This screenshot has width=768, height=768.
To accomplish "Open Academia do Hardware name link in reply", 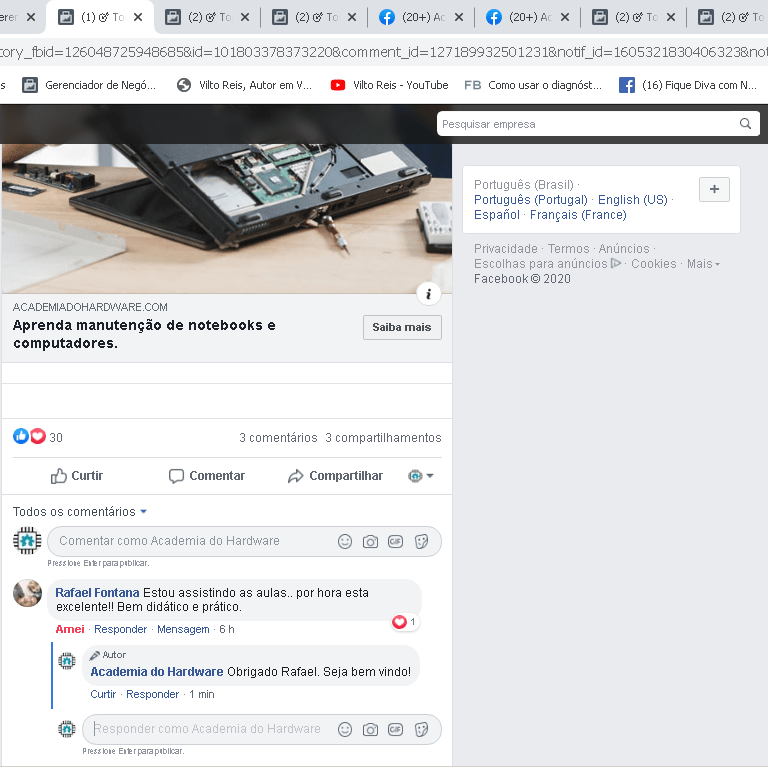I will click(157, 672).
